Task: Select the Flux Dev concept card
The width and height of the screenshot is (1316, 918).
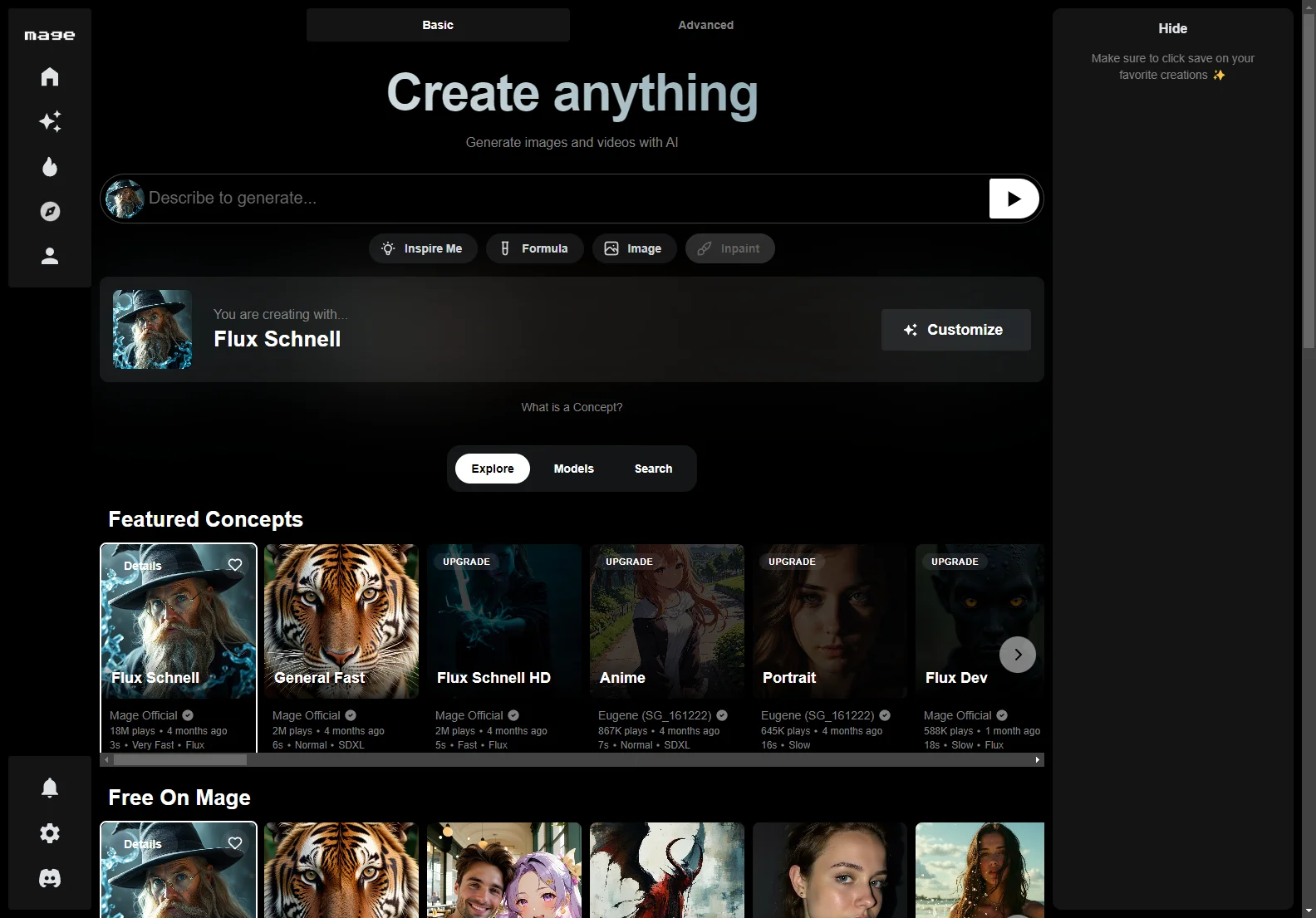Action: (980, 621)
